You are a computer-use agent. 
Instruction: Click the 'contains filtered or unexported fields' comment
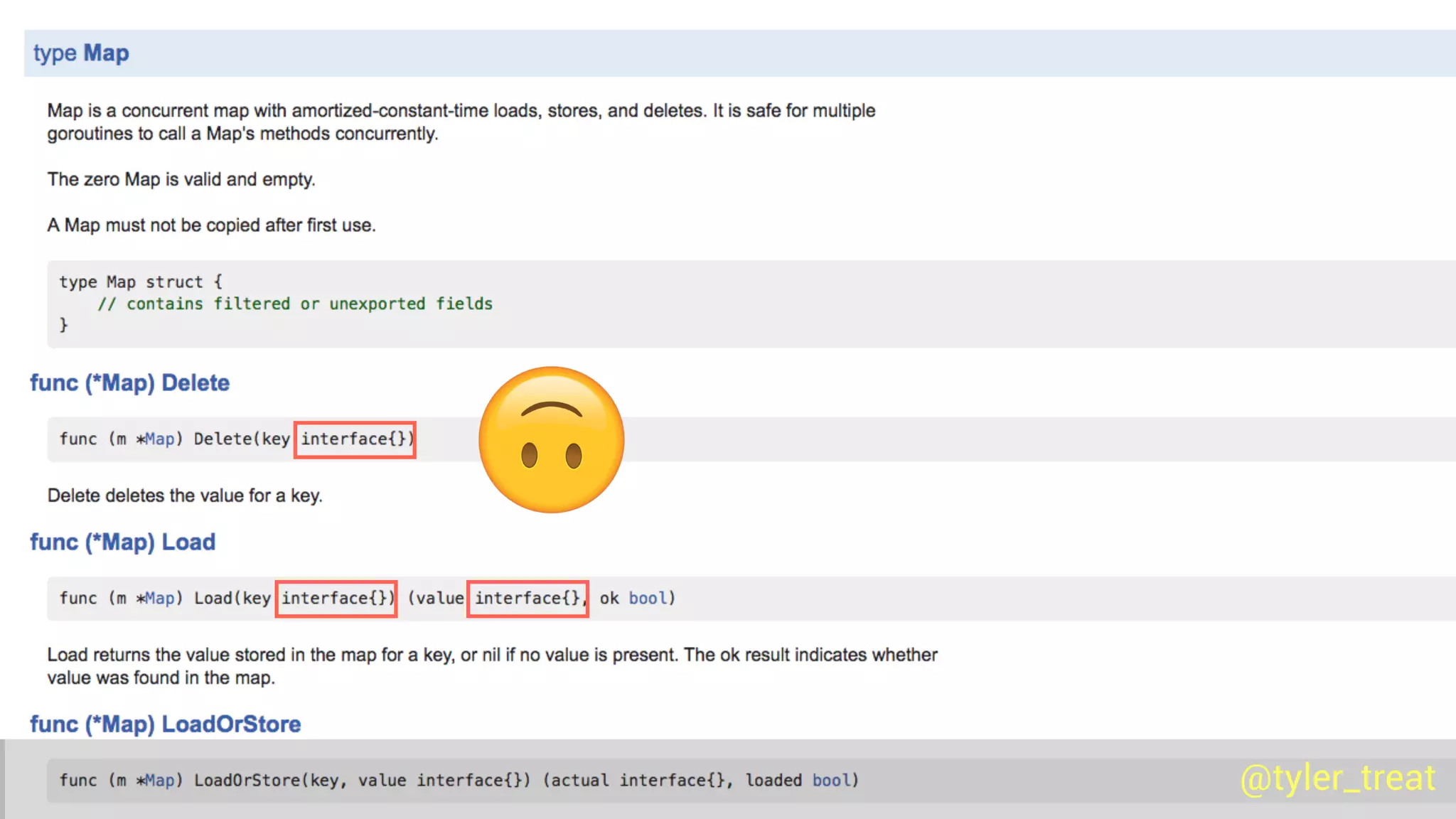pos(295,304)
